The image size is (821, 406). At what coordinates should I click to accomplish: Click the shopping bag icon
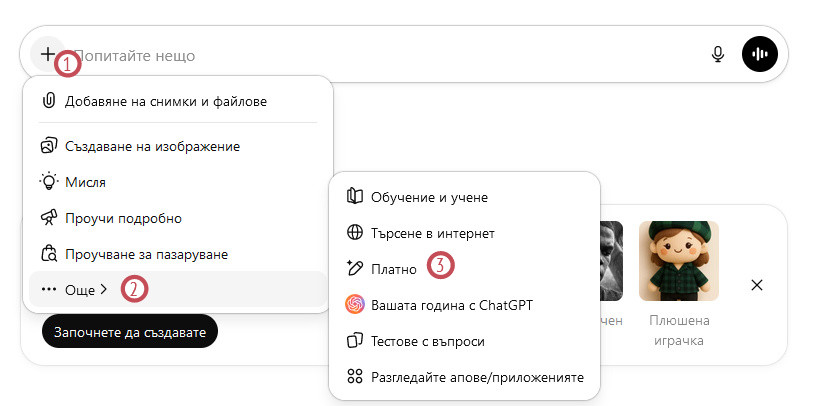(48, 254)
